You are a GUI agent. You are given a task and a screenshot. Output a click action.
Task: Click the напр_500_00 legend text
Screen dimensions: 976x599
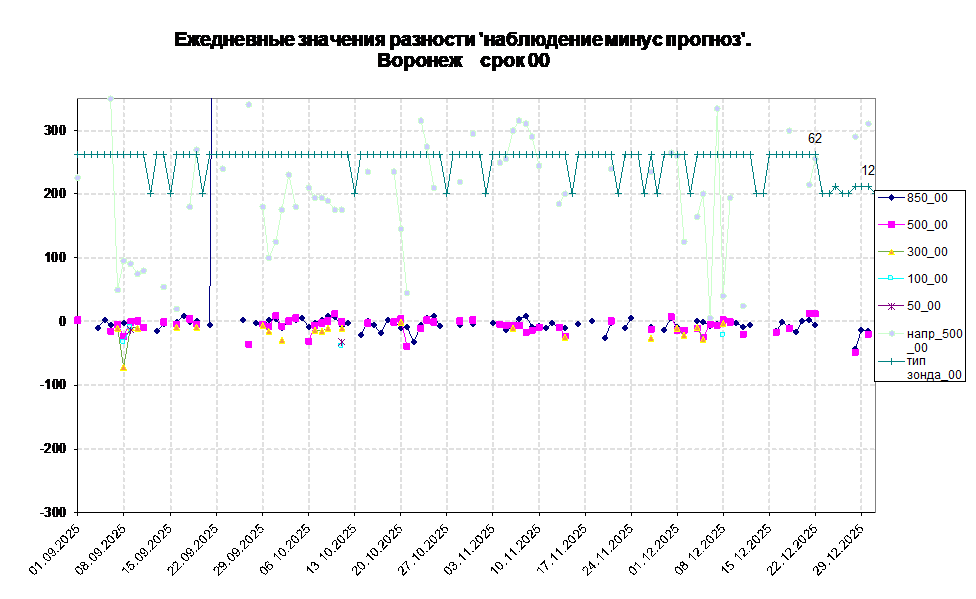pyautogui.click(x=934, y=340)
